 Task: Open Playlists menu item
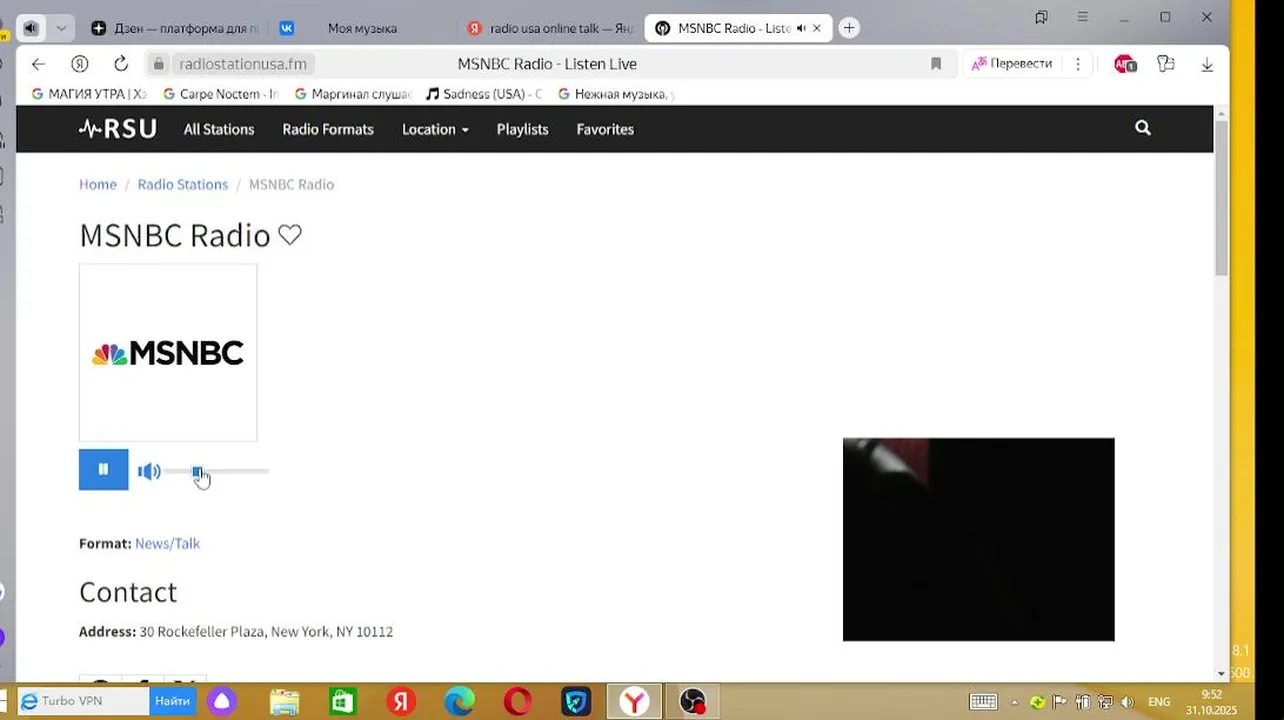(522, 129)
